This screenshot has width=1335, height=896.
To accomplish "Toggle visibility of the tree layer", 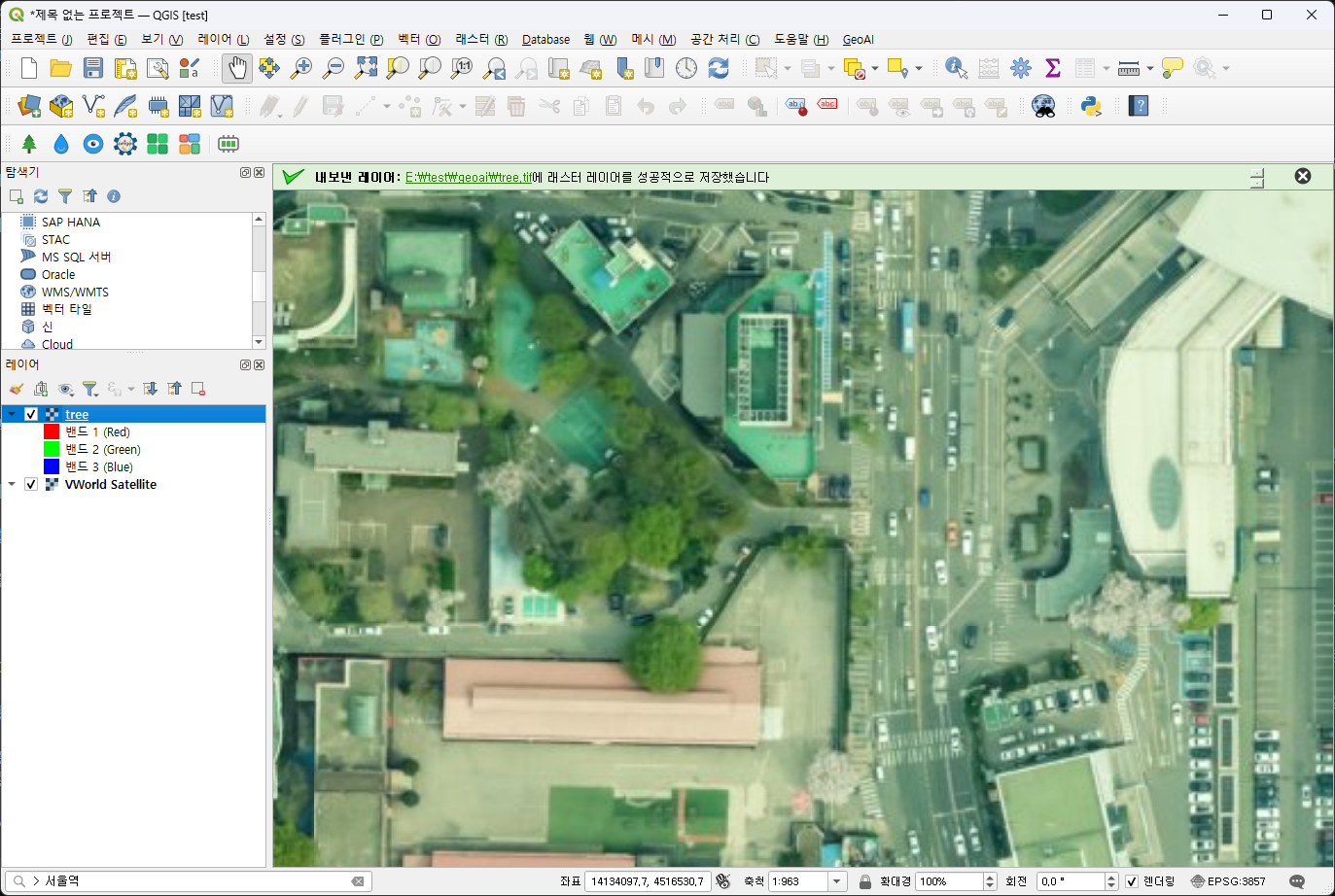I will 31,414.
